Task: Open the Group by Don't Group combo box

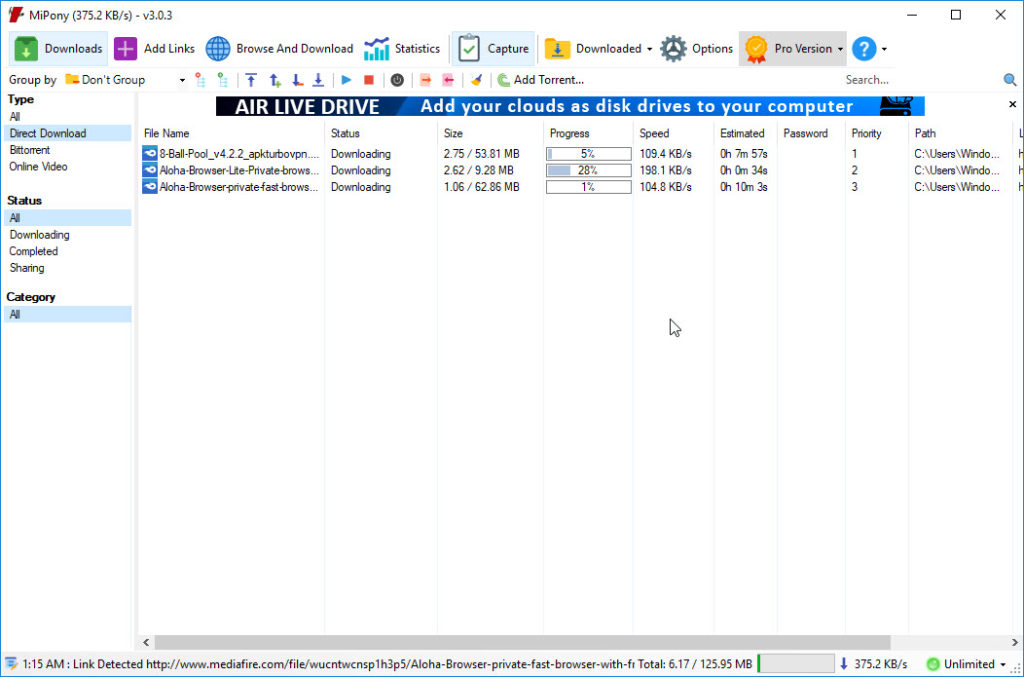Action: (125, 80)
